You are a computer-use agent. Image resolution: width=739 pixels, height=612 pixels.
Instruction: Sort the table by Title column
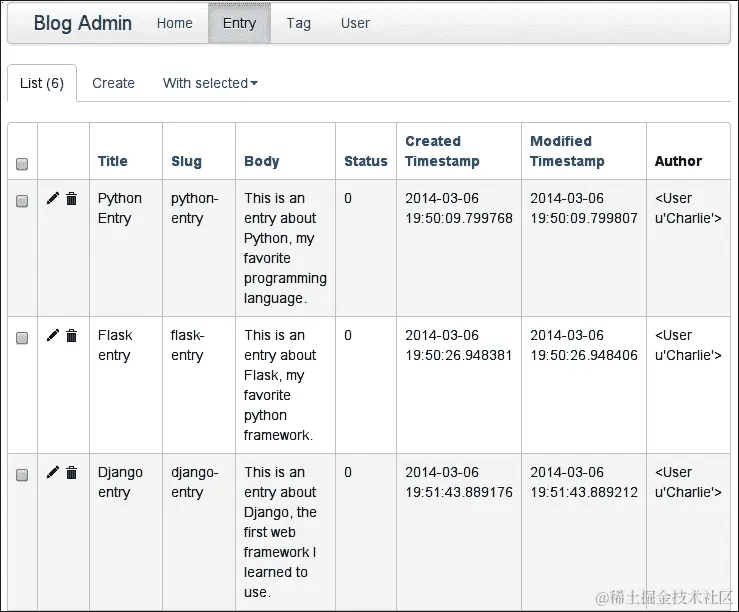point(113,161)
